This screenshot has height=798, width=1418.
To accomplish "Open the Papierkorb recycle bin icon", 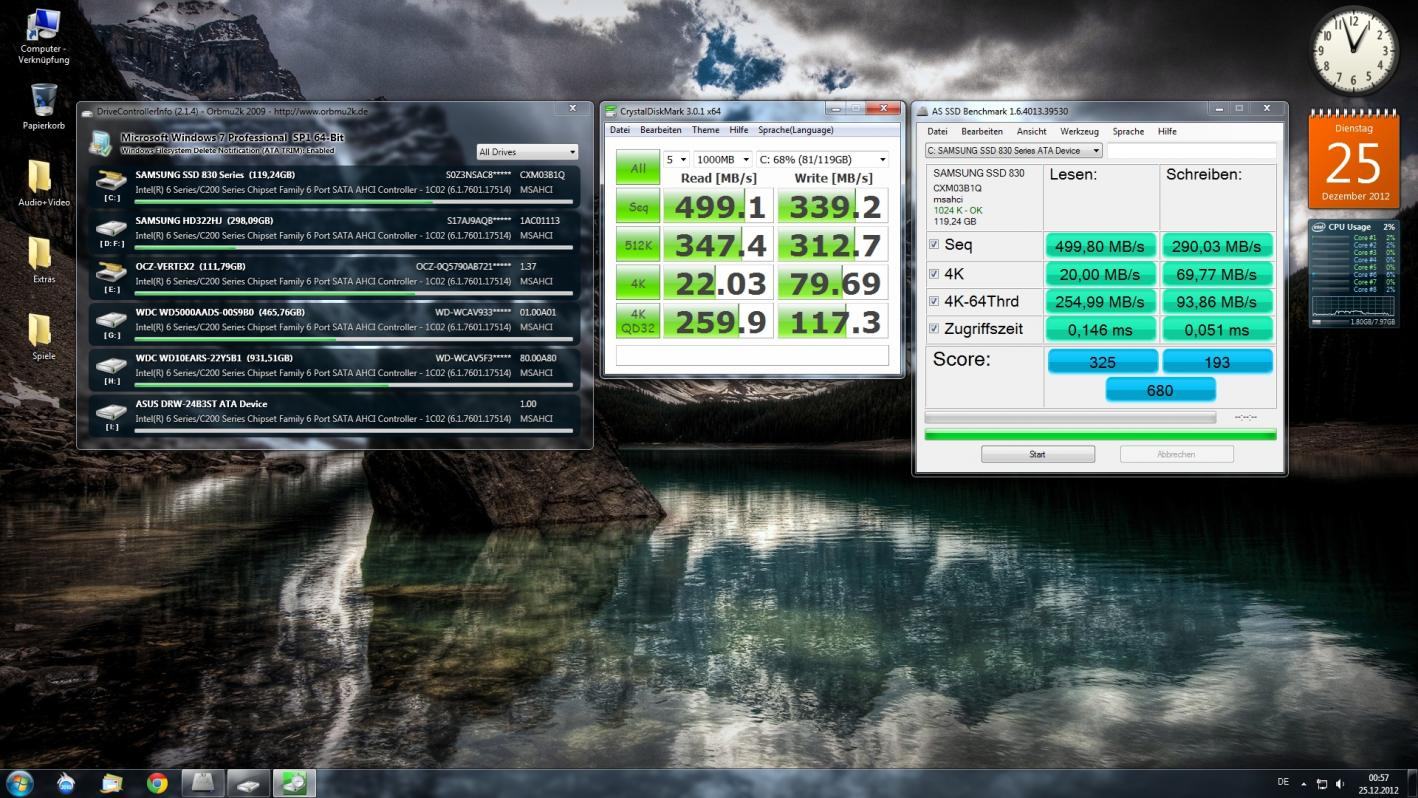I will point(43,106).
